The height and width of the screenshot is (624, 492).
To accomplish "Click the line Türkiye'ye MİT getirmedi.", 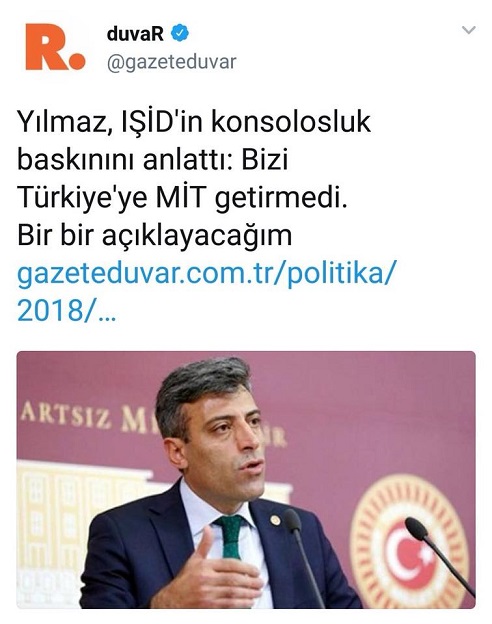I will tap(182, 198).
